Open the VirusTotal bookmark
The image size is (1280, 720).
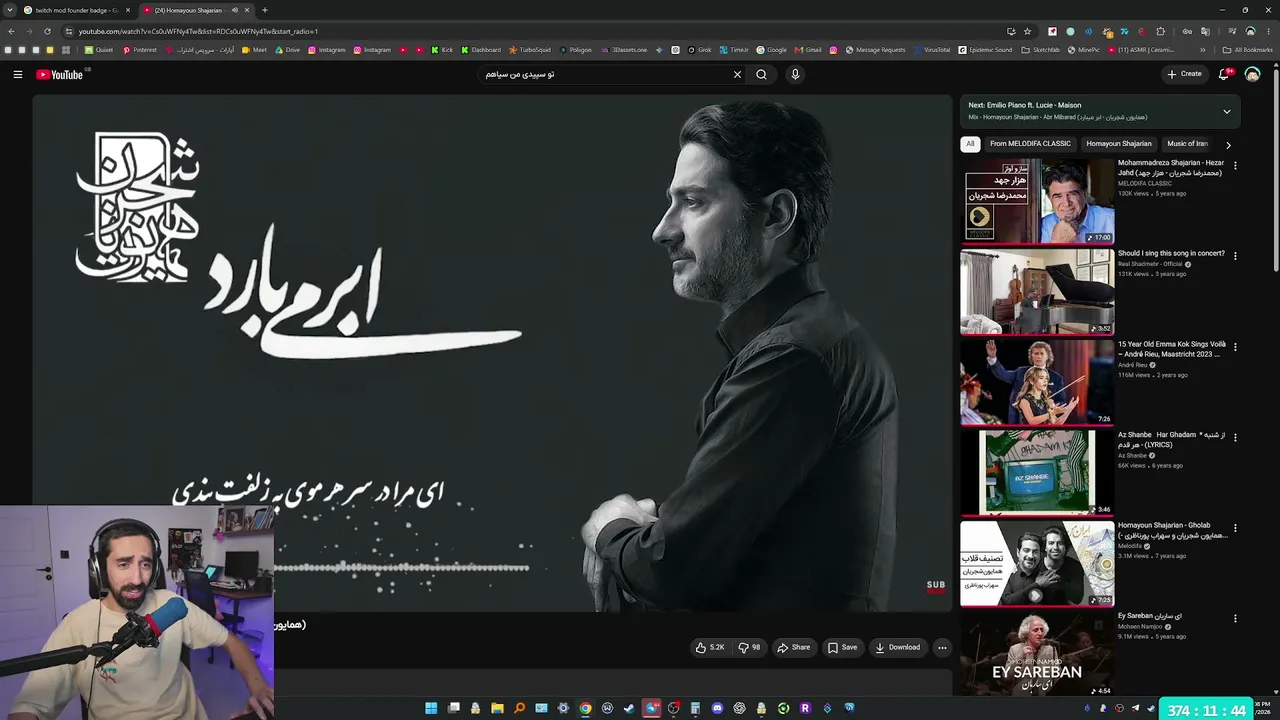931,50
